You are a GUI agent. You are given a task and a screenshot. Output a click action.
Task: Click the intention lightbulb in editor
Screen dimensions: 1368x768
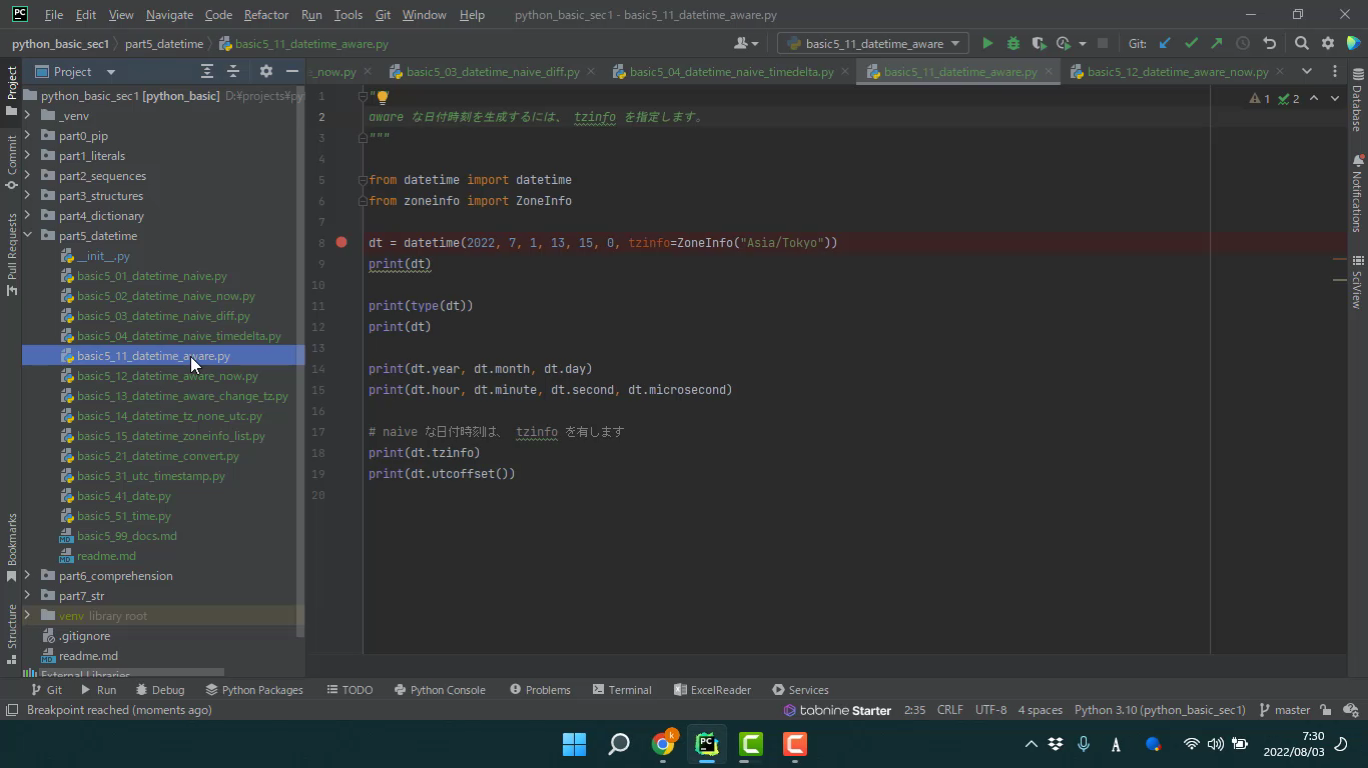[x=382, y=97]
